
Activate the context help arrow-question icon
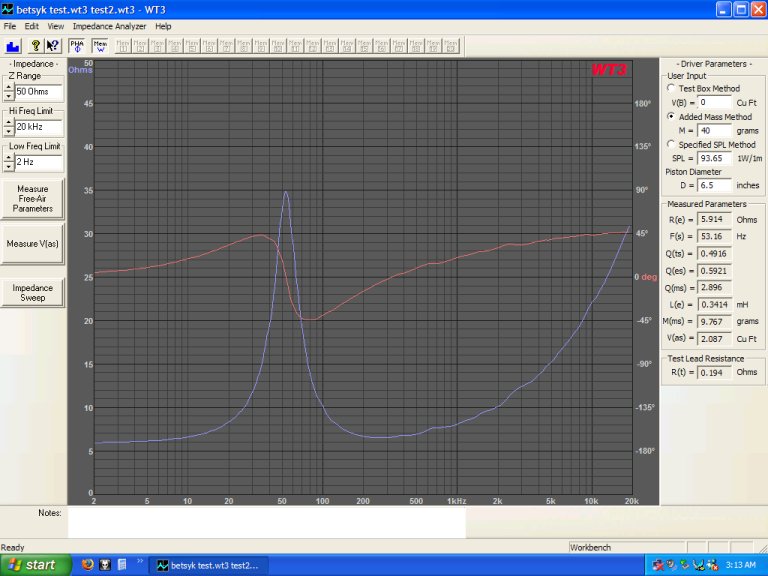click(x=52, y=47)
